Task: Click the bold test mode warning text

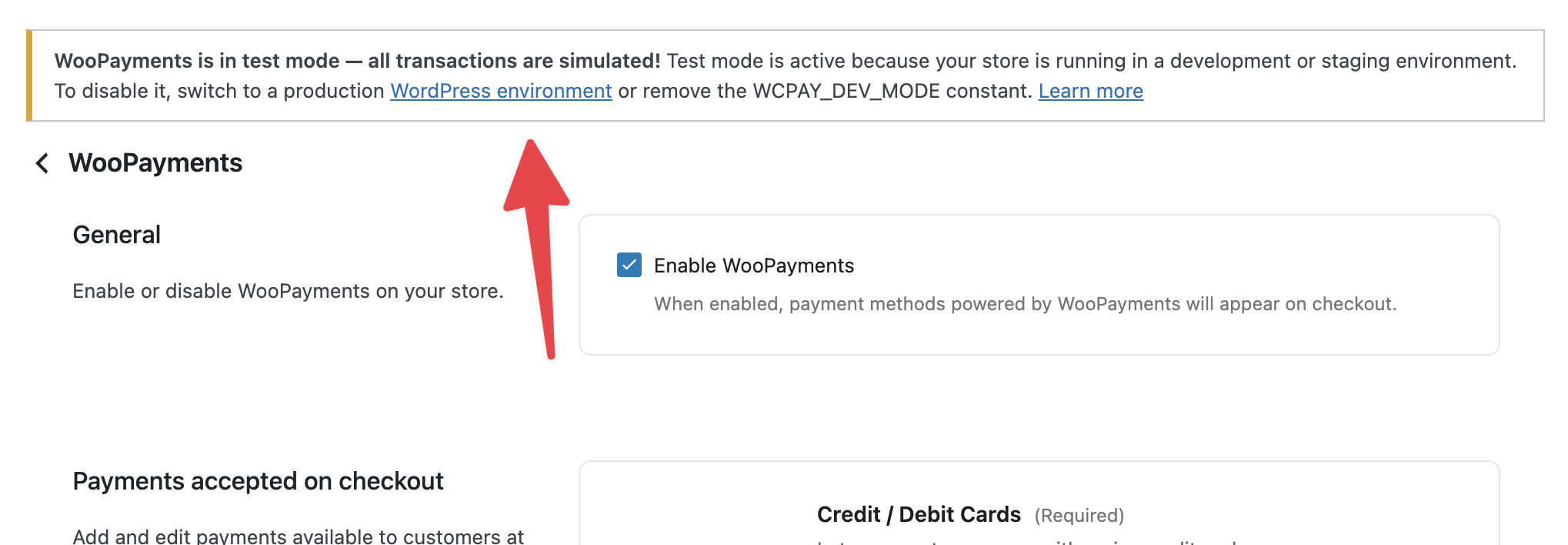Action: click(x=357, y=61)
